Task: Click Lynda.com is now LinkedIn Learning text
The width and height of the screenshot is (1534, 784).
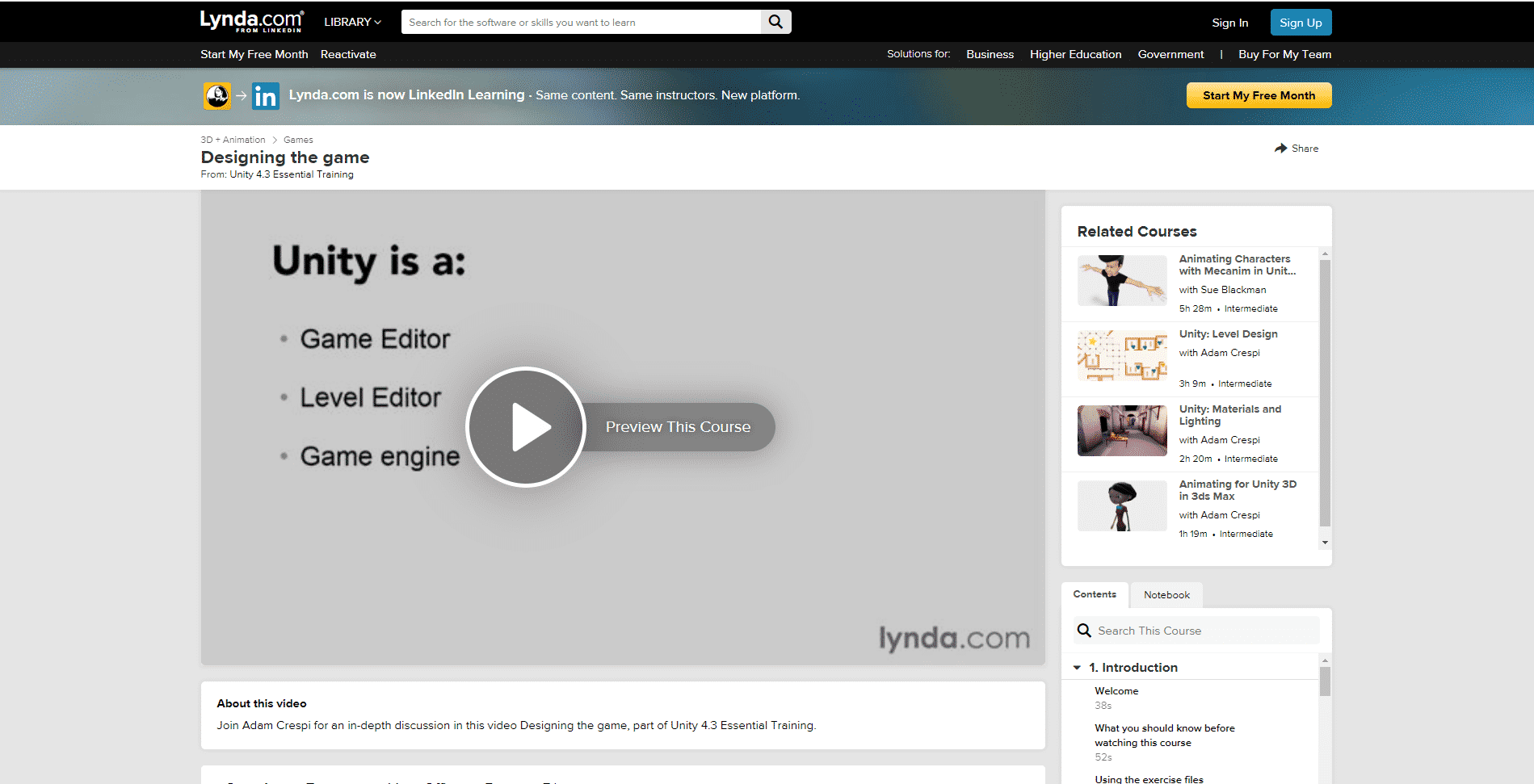Action: (x=406, y=95)
